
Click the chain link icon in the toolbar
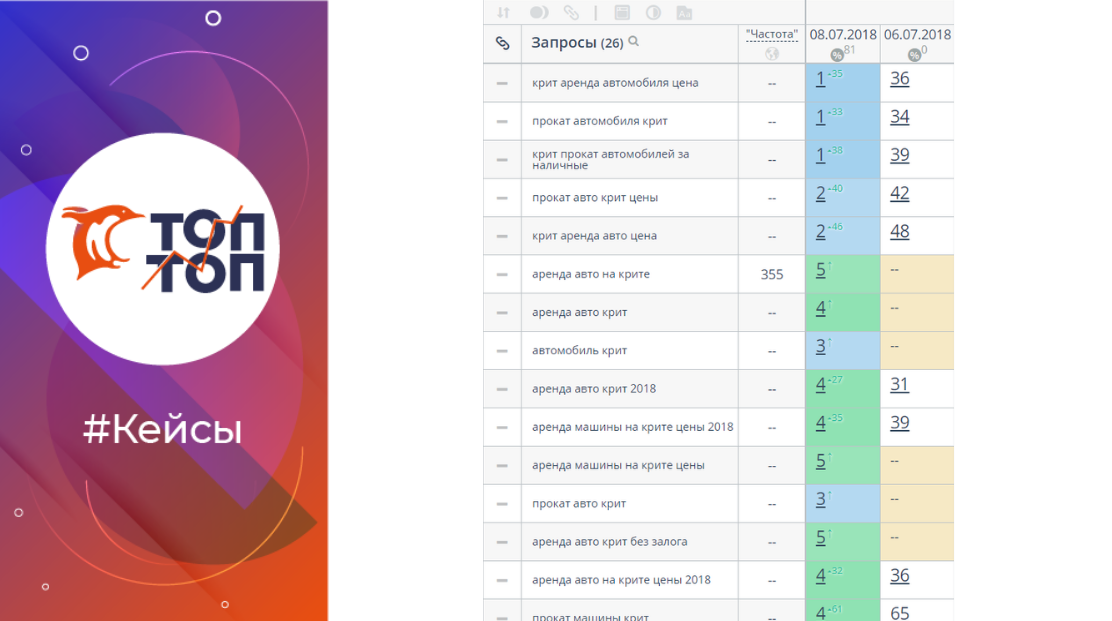point(571,13)
